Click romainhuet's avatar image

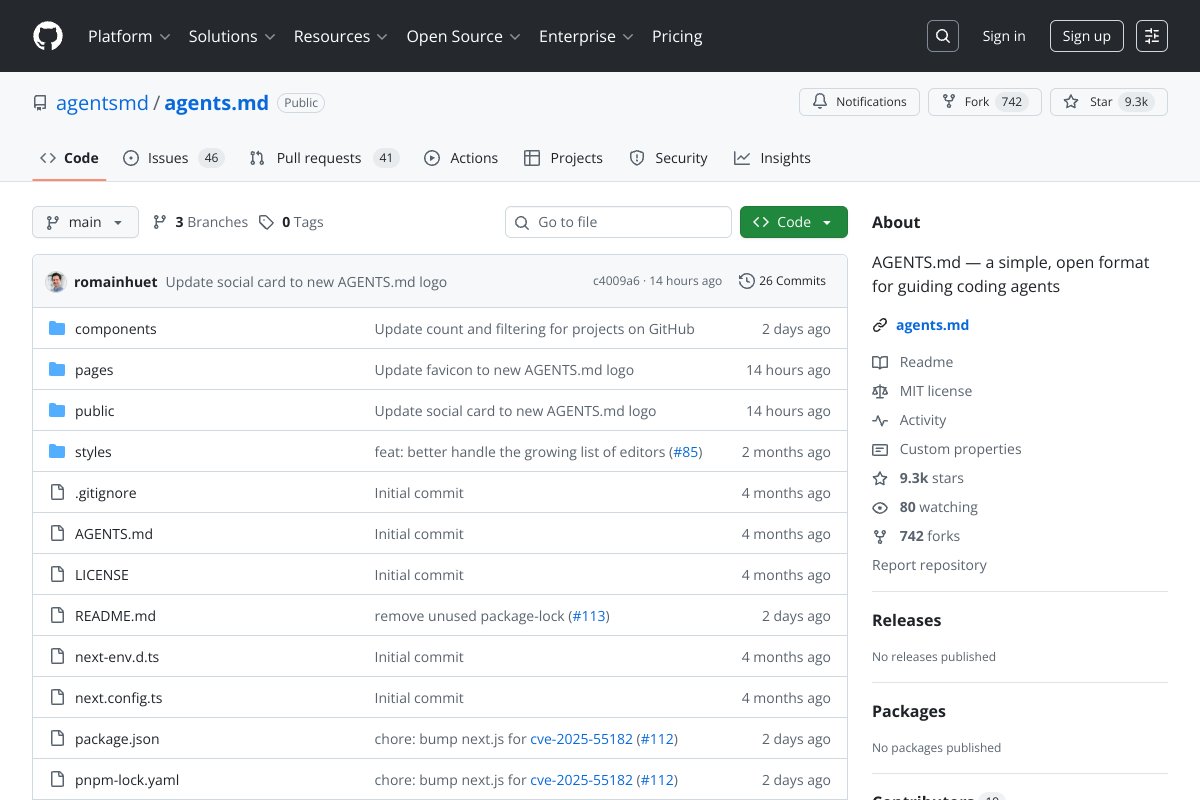click(56, 281)
